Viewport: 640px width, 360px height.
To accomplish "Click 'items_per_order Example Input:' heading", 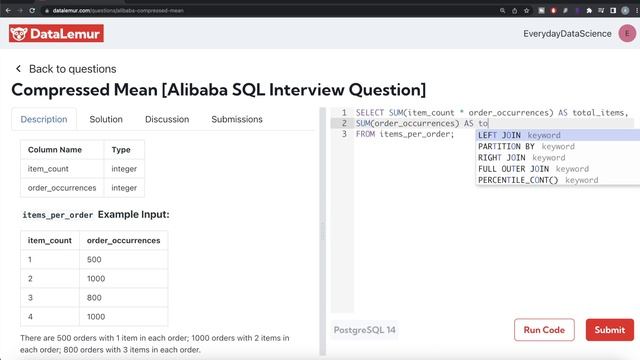I will point(96,214).
